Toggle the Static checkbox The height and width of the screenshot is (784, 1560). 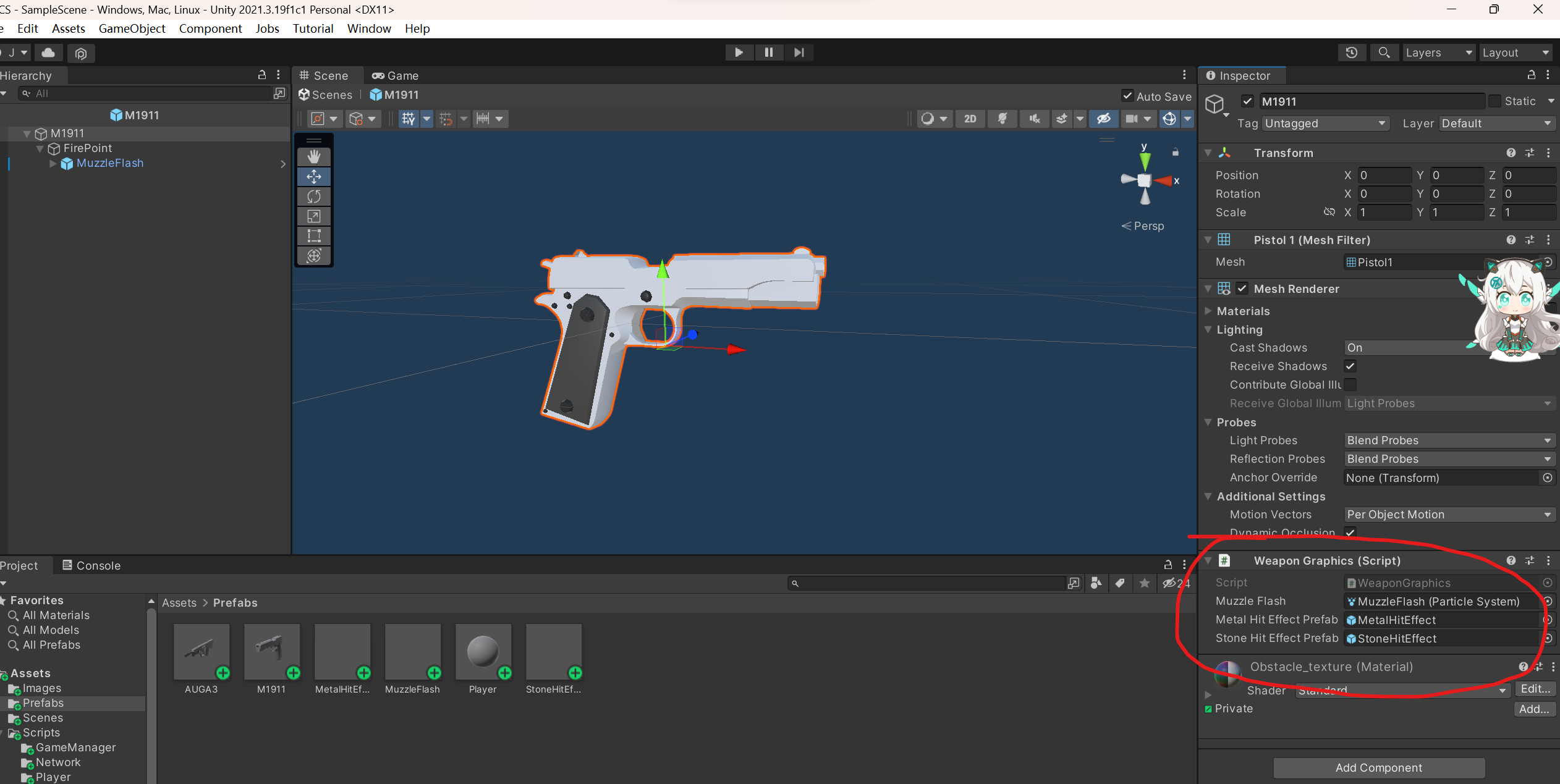[x=1494, y=101]
